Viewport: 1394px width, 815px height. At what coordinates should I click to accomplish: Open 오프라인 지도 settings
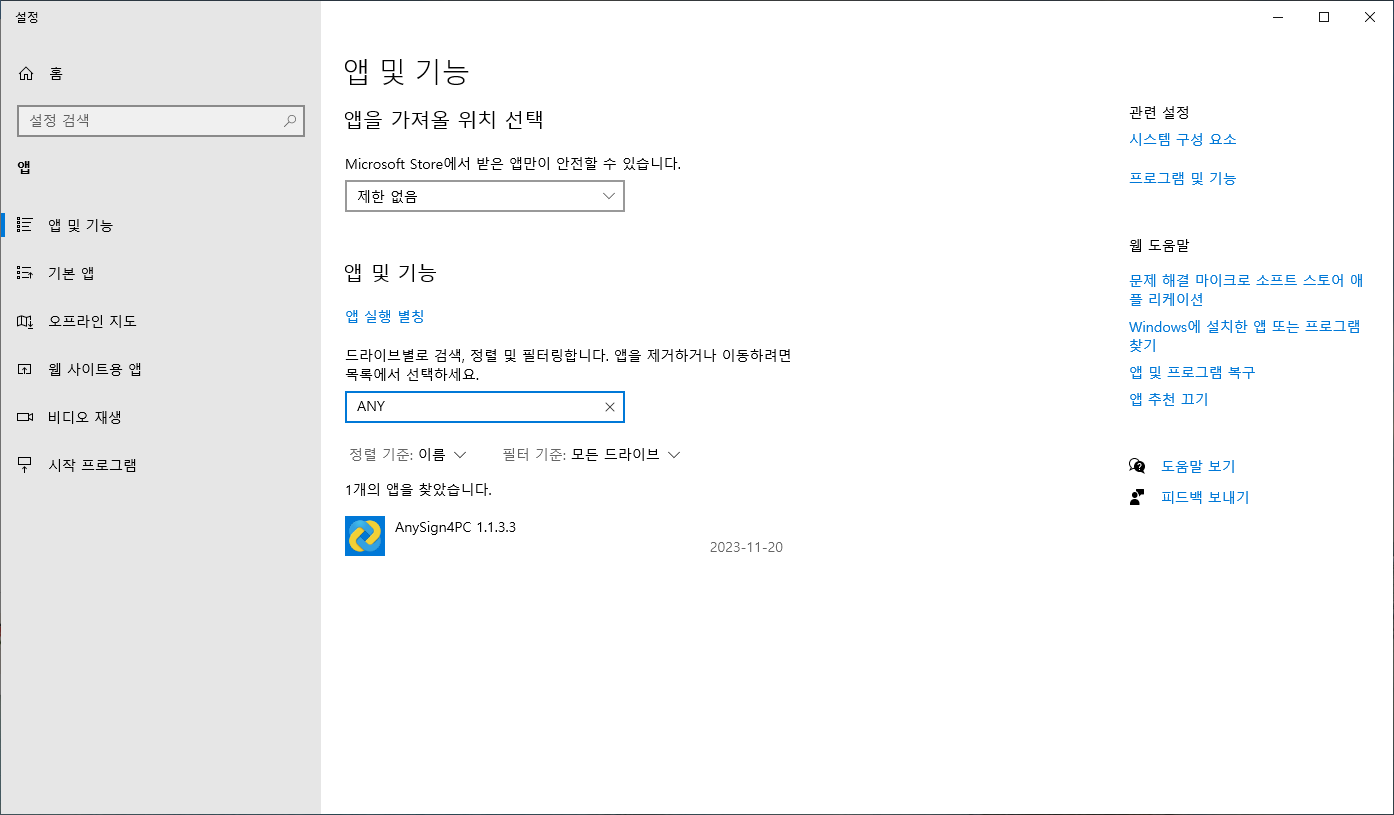pos(90,320)
